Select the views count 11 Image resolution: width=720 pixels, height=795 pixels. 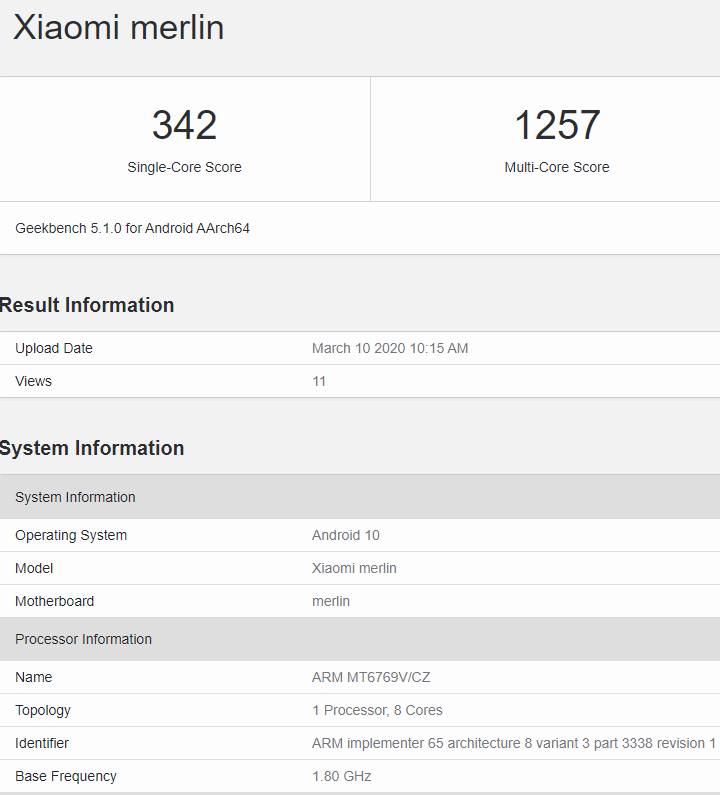[319, 381]
